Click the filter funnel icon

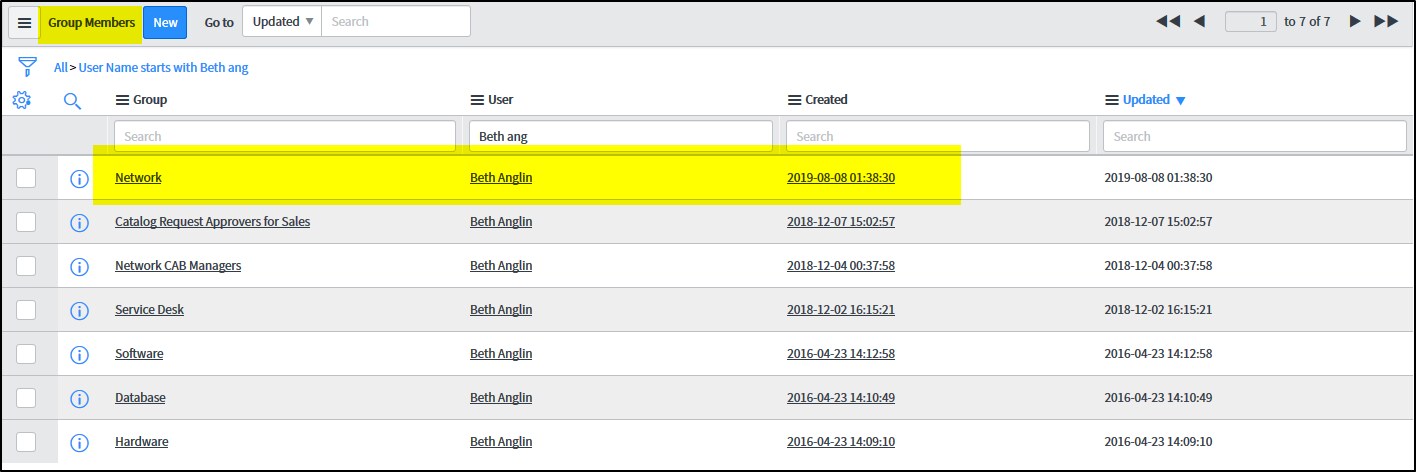click(27, 67)
